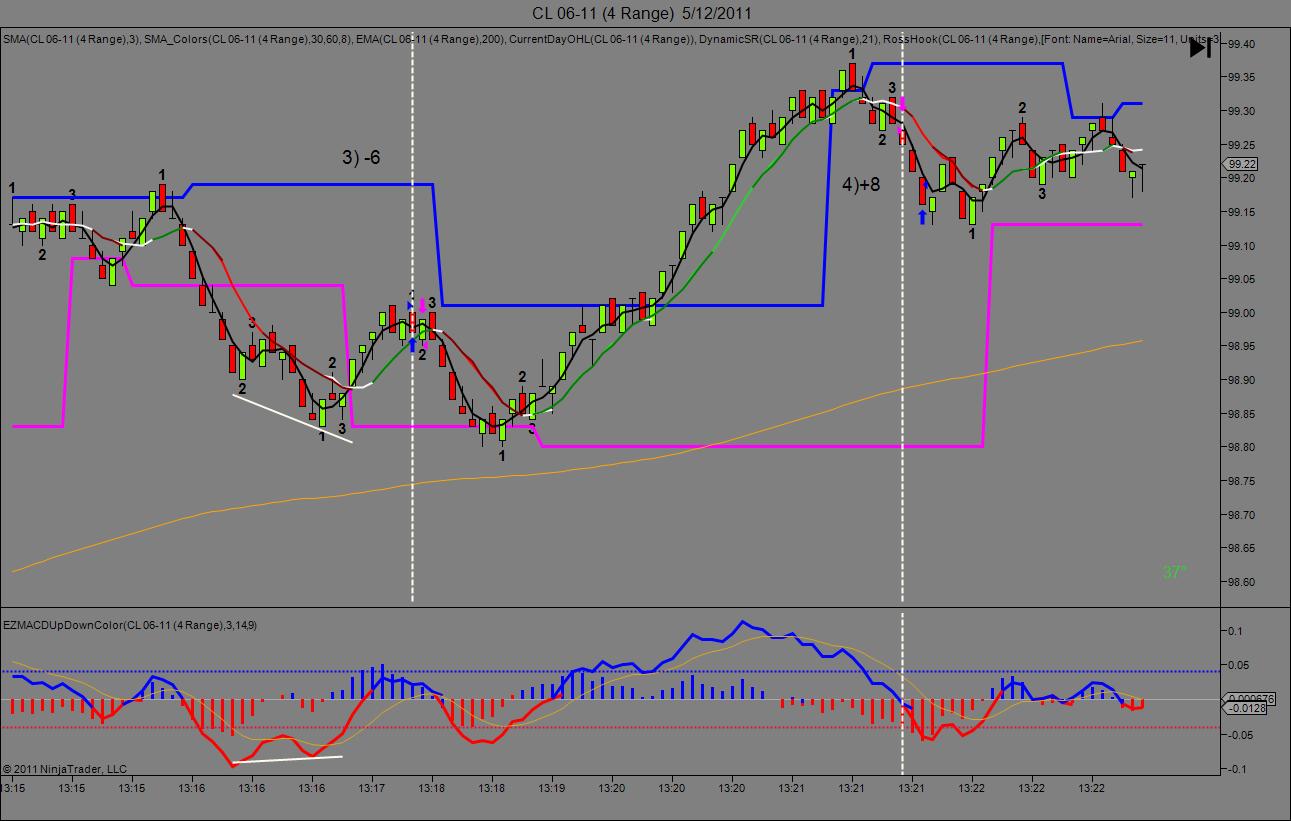This screenshot has height=821, width=1291.
Task: Click the 98.85 price axis label
Action: [x=1243, y=414]
